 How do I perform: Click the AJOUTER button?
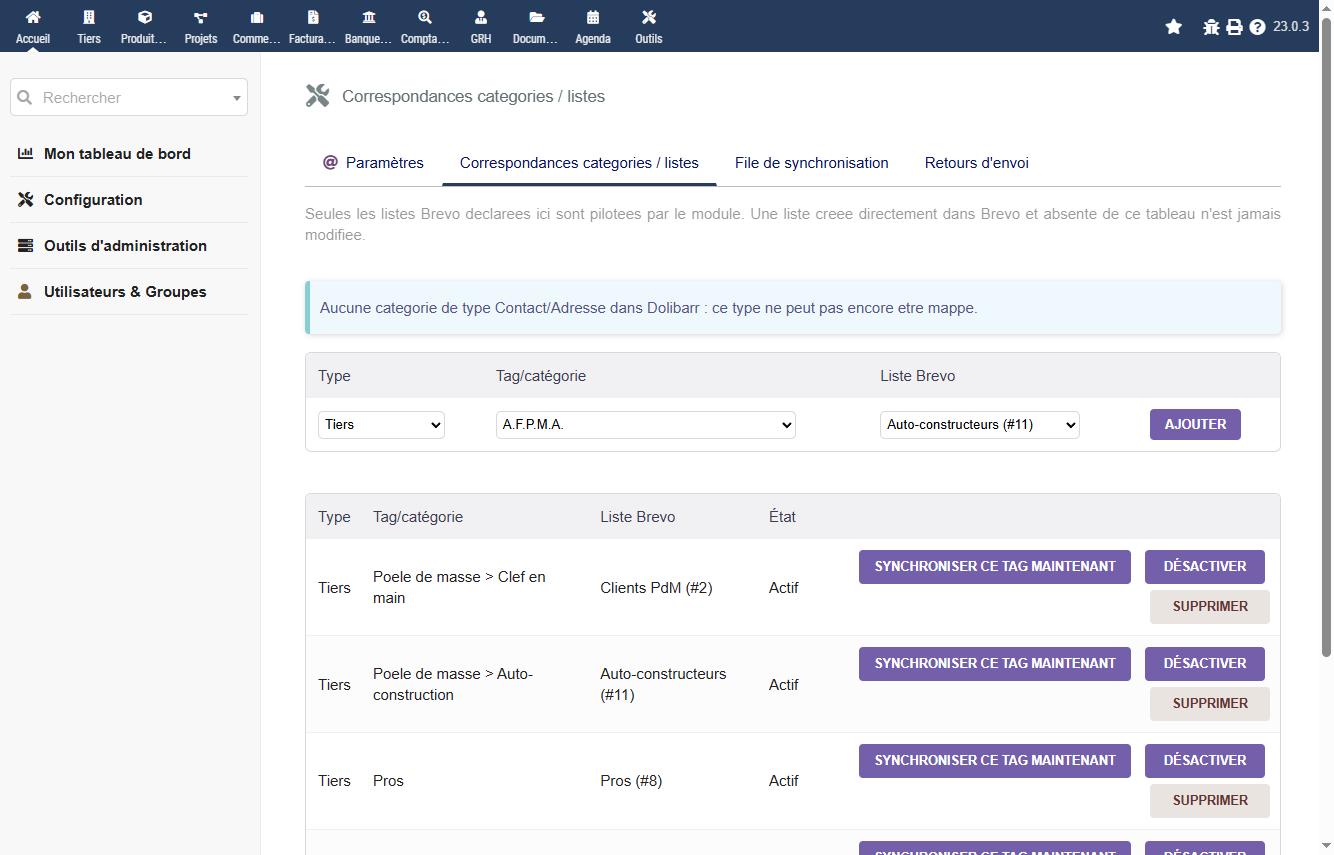(x=1195, y=424)
